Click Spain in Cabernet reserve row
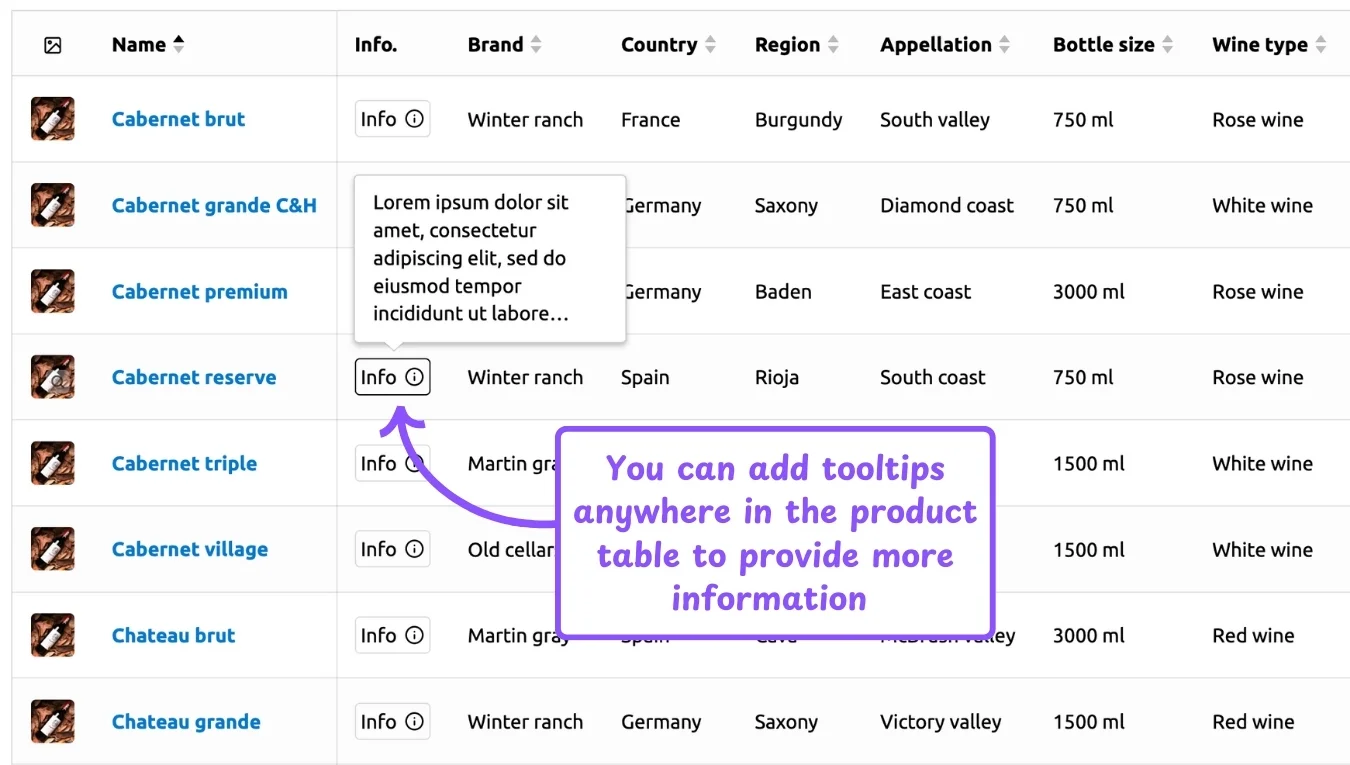 pos(645,378)
